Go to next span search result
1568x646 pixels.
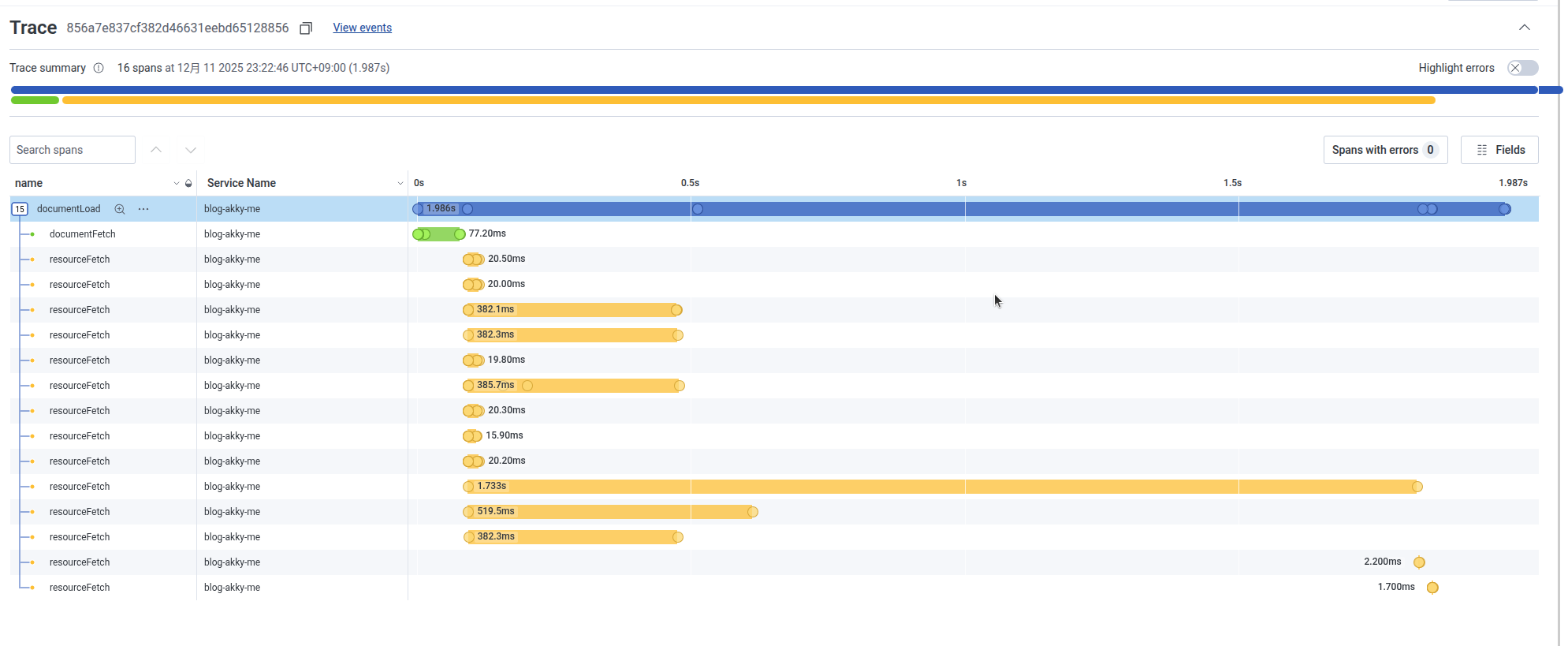coord(191,150)
